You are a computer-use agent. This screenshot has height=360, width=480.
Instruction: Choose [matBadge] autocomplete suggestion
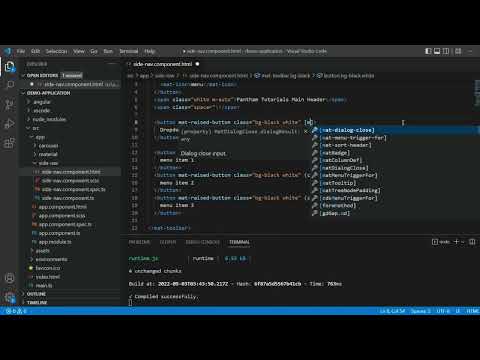335,153
